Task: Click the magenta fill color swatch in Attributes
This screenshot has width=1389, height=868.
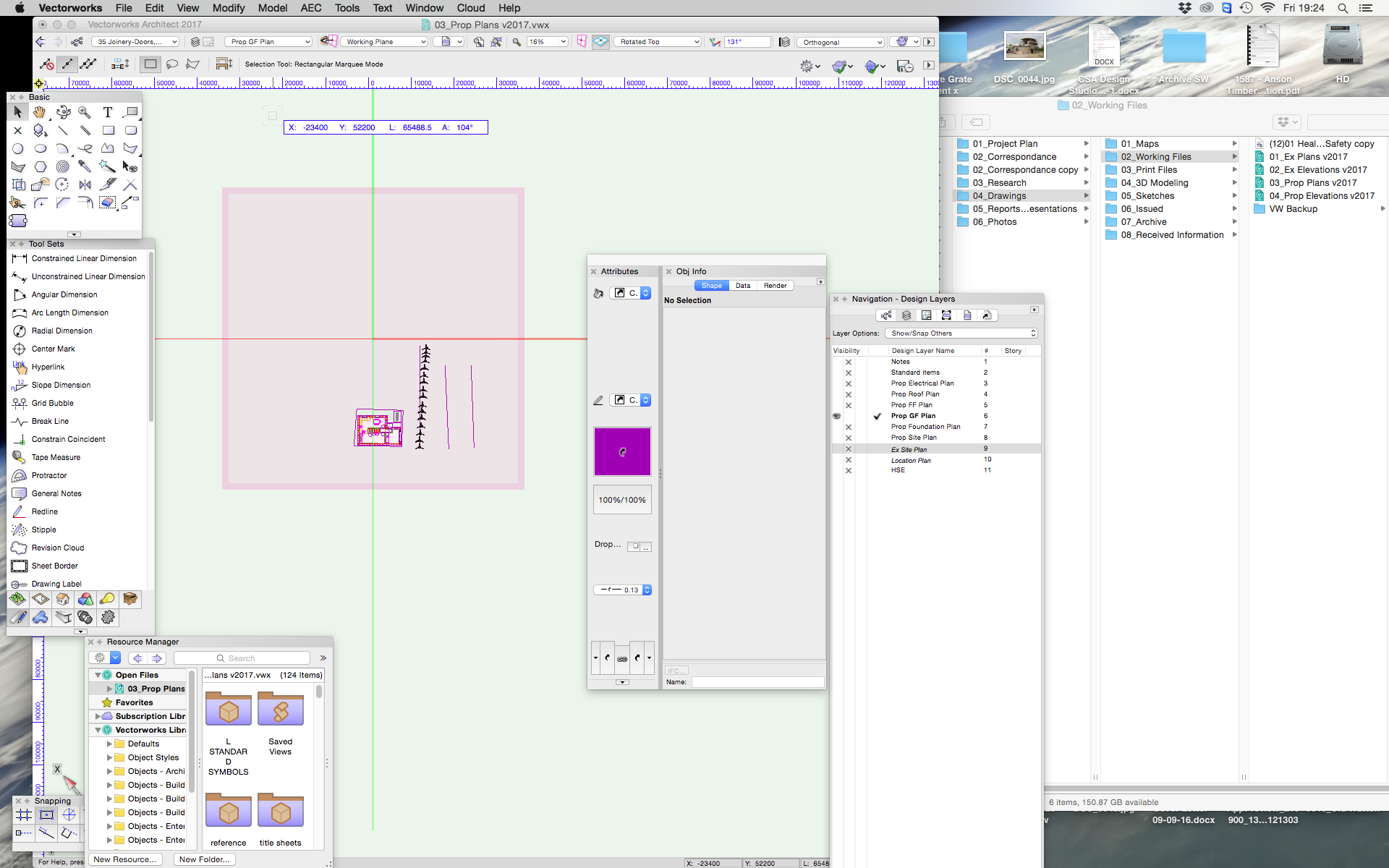Action: [622, 451]
